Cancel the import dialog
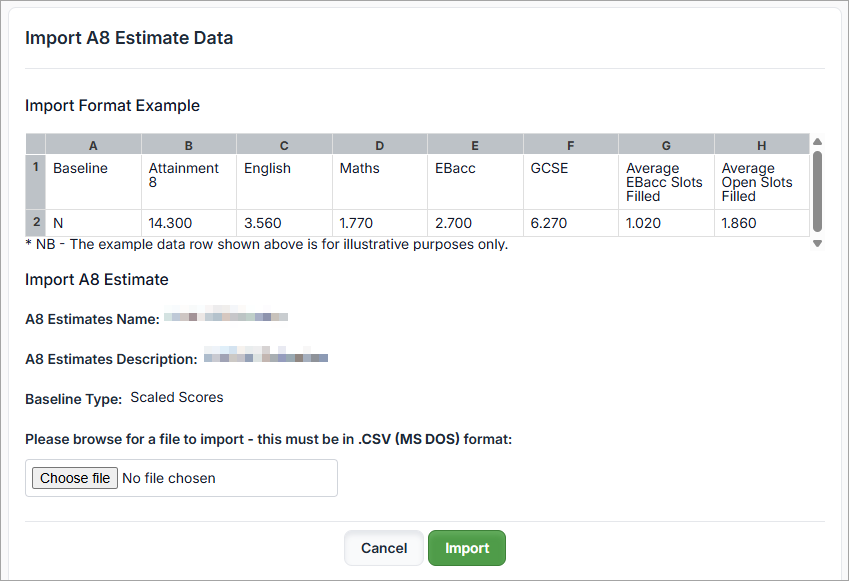849x581 pixels. pos(384,548)
